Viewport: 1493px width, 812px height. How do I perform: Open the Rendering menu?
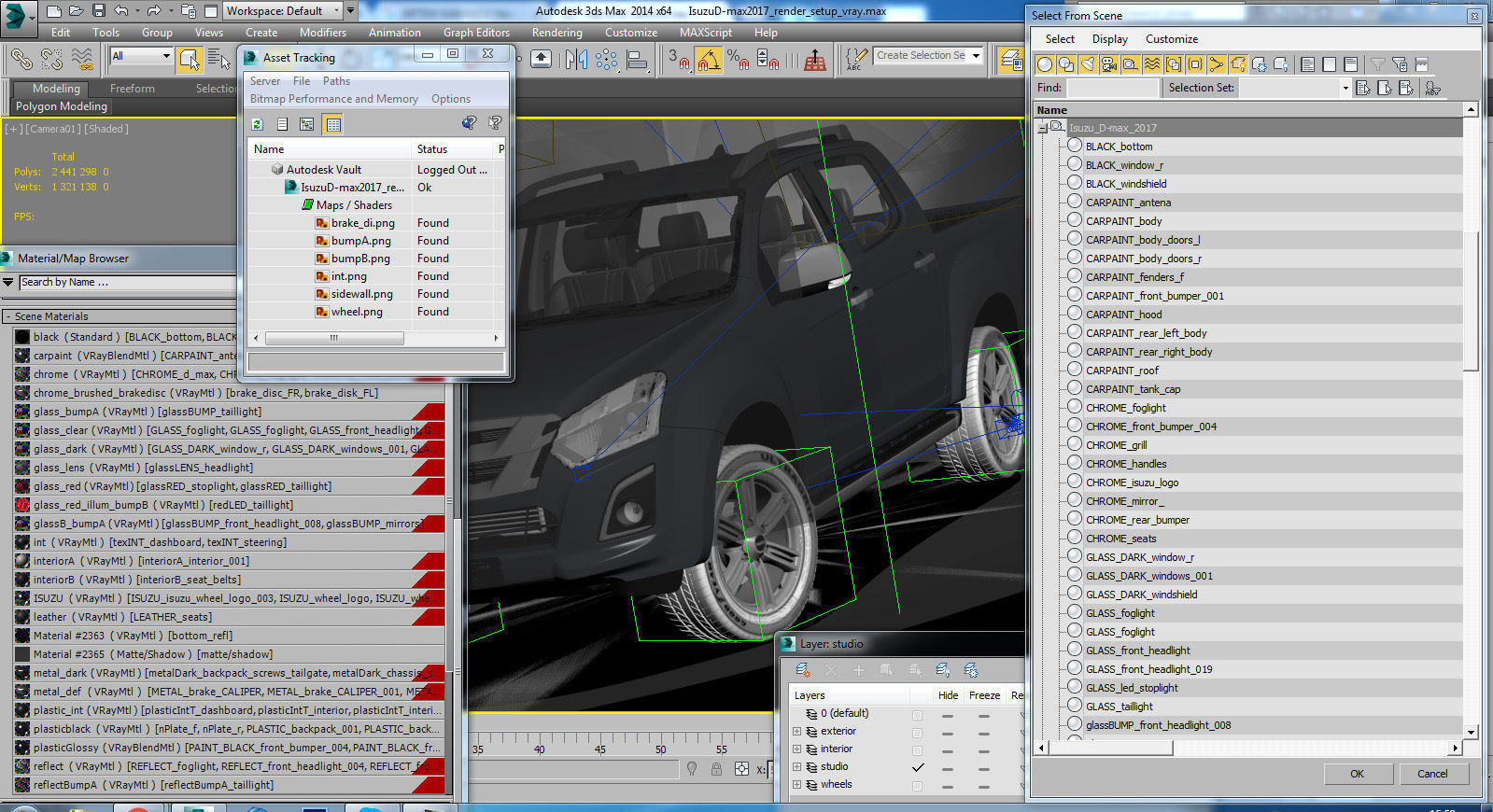coord(556,32)
